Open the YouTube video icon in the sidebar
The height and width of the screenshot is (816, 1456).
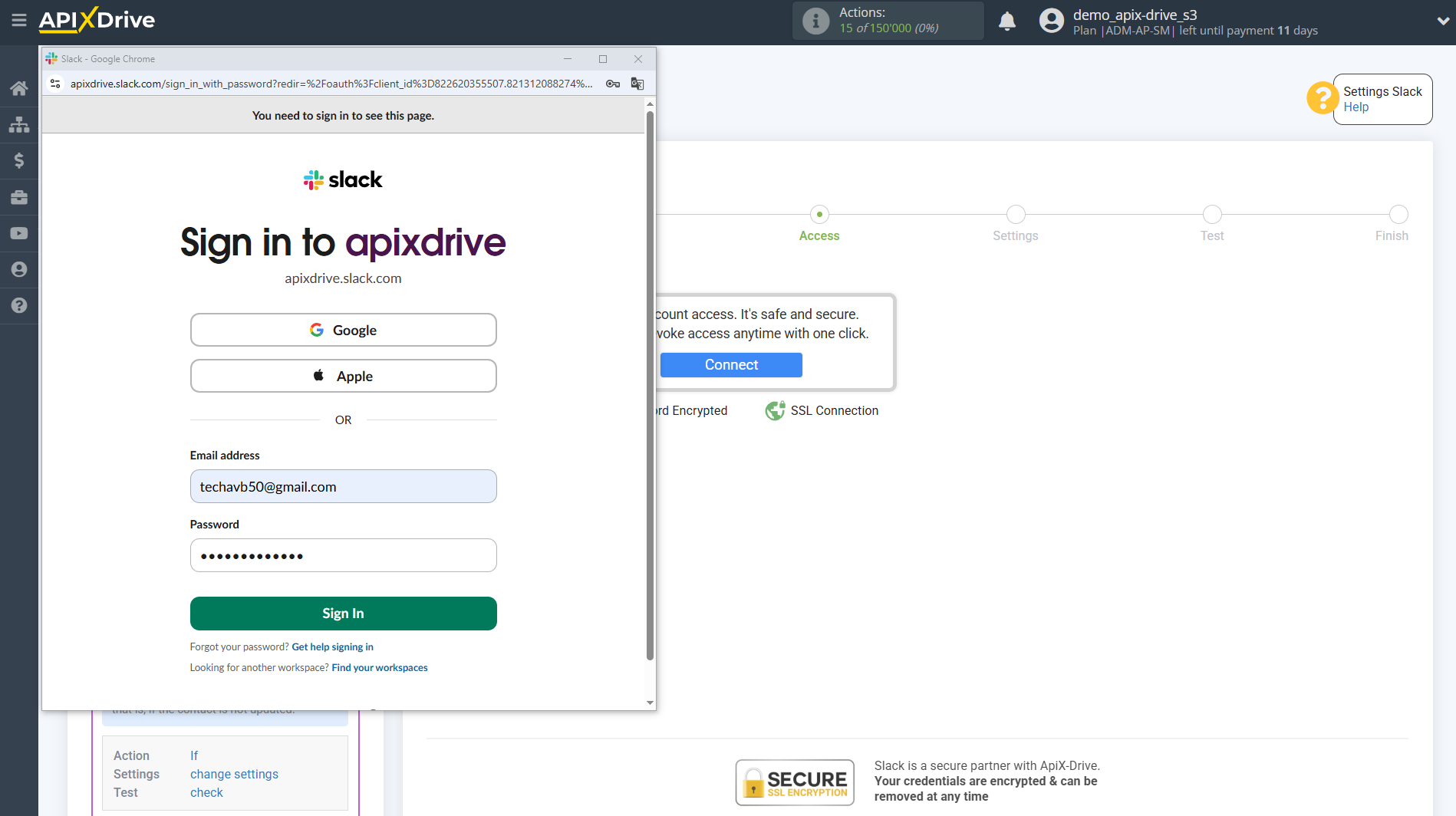tap(19, 233)
